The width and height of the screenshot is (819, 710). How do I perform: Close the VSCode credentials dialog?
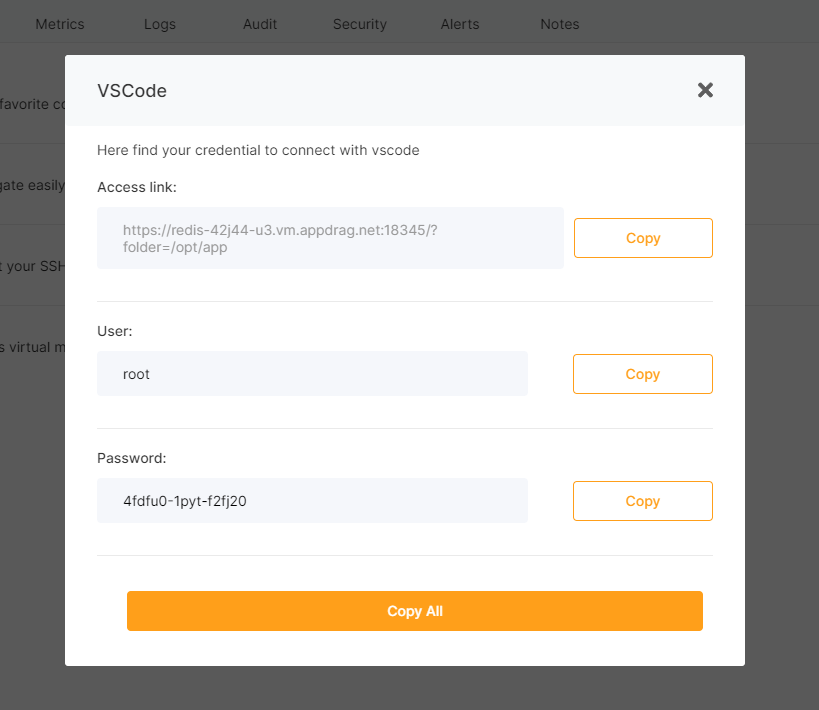pyautogui.click(x=705, y=90)
